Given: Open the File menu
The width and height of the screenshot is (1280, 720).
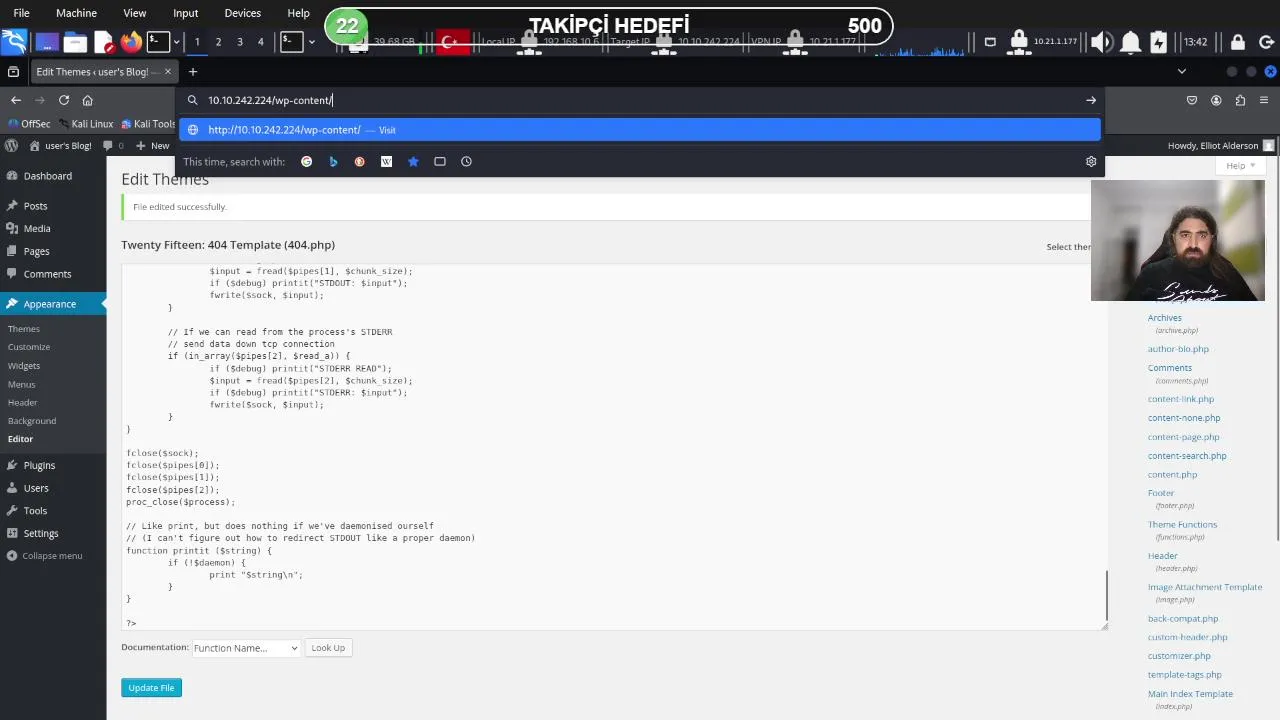Looking at the screenshot, I should coord(21,13).
